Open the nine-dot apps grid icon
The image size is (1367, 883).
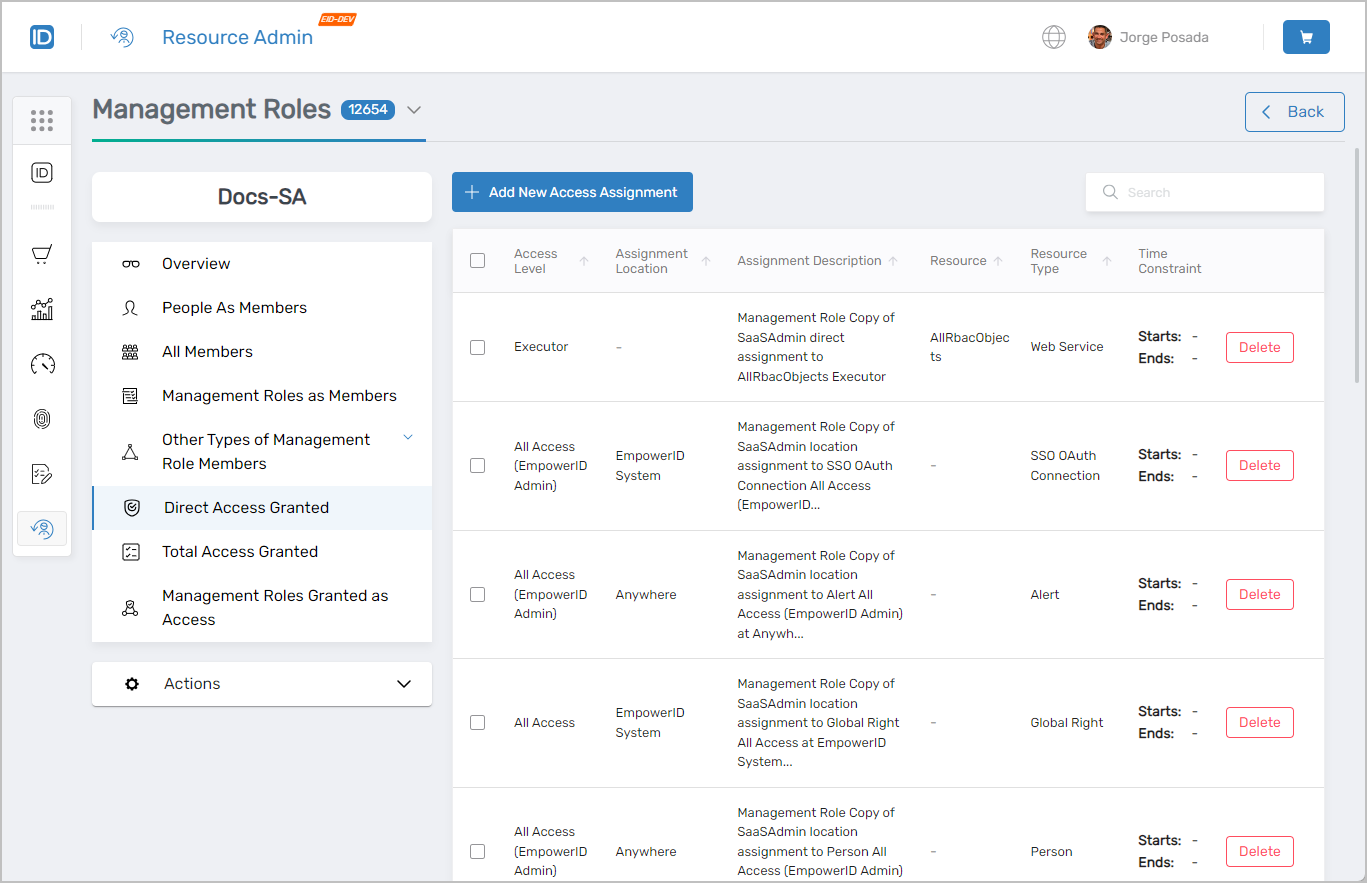click(x=42, y=121)
